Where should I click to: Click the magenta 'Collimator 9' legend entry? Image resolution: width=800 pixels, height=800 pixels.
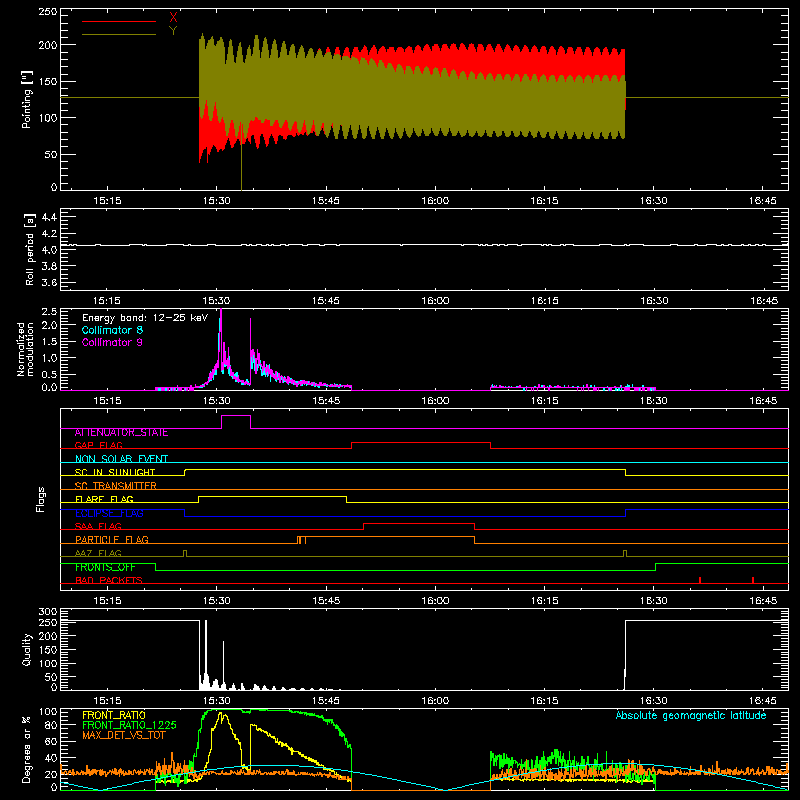pos(112,342)
